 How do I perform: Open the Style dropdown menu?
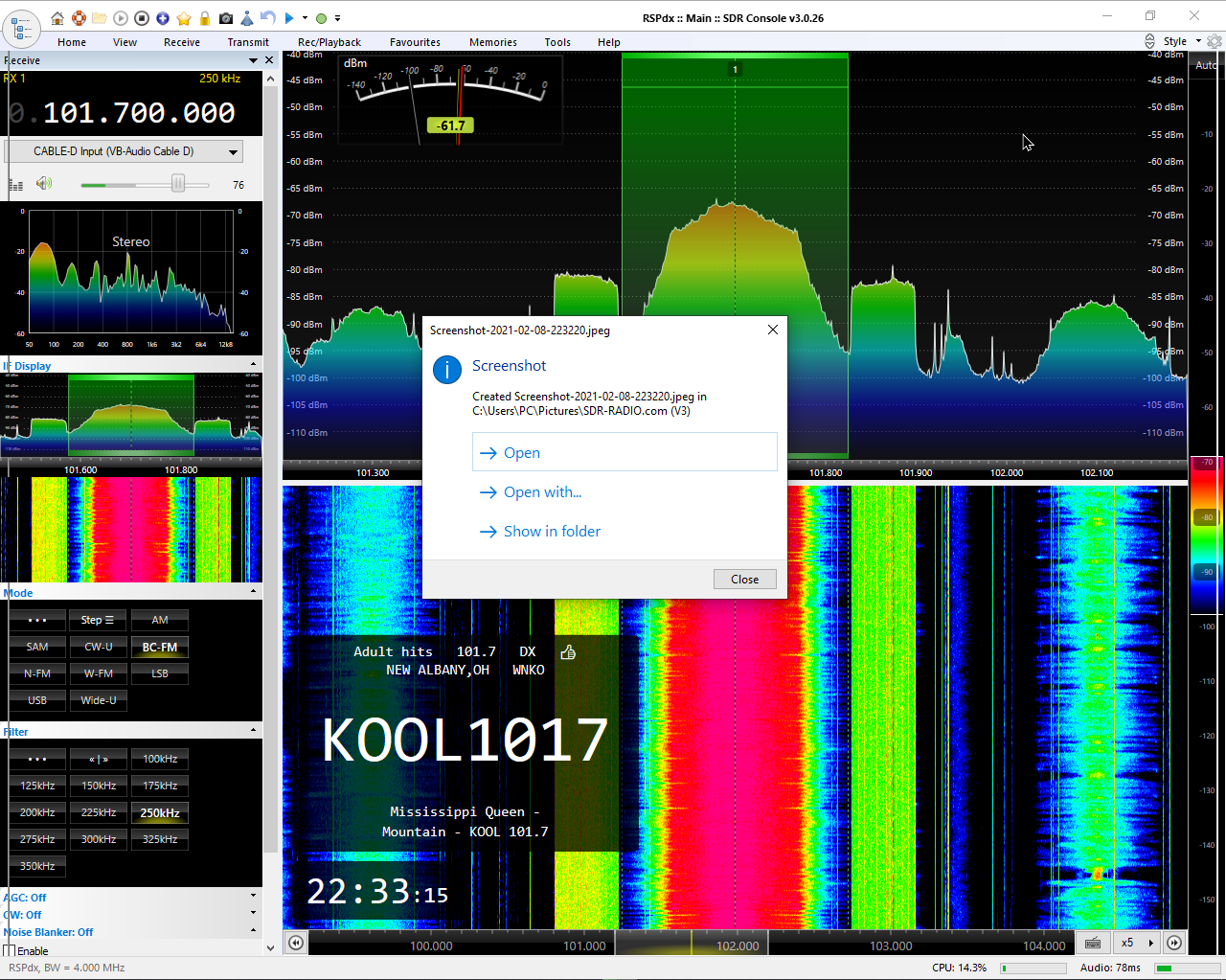(x=1180, y=41)
